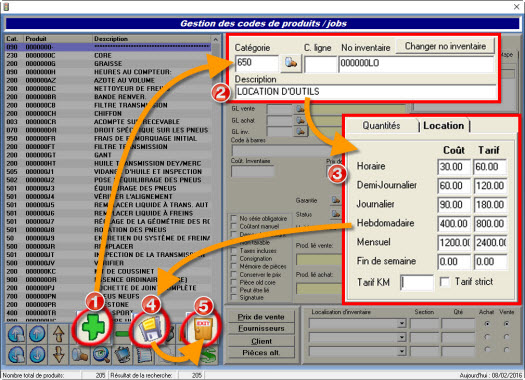The width and height of the screenshot is (525, 380).
Task: Click the Horaire Coût field 30.00
Action: 454,167
